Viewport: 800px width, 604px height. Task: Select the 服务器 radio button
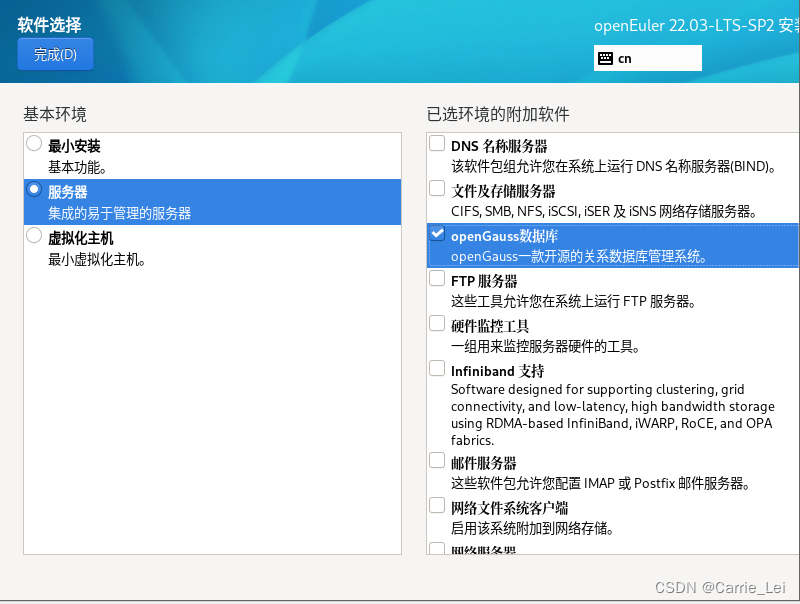(34, 190)
